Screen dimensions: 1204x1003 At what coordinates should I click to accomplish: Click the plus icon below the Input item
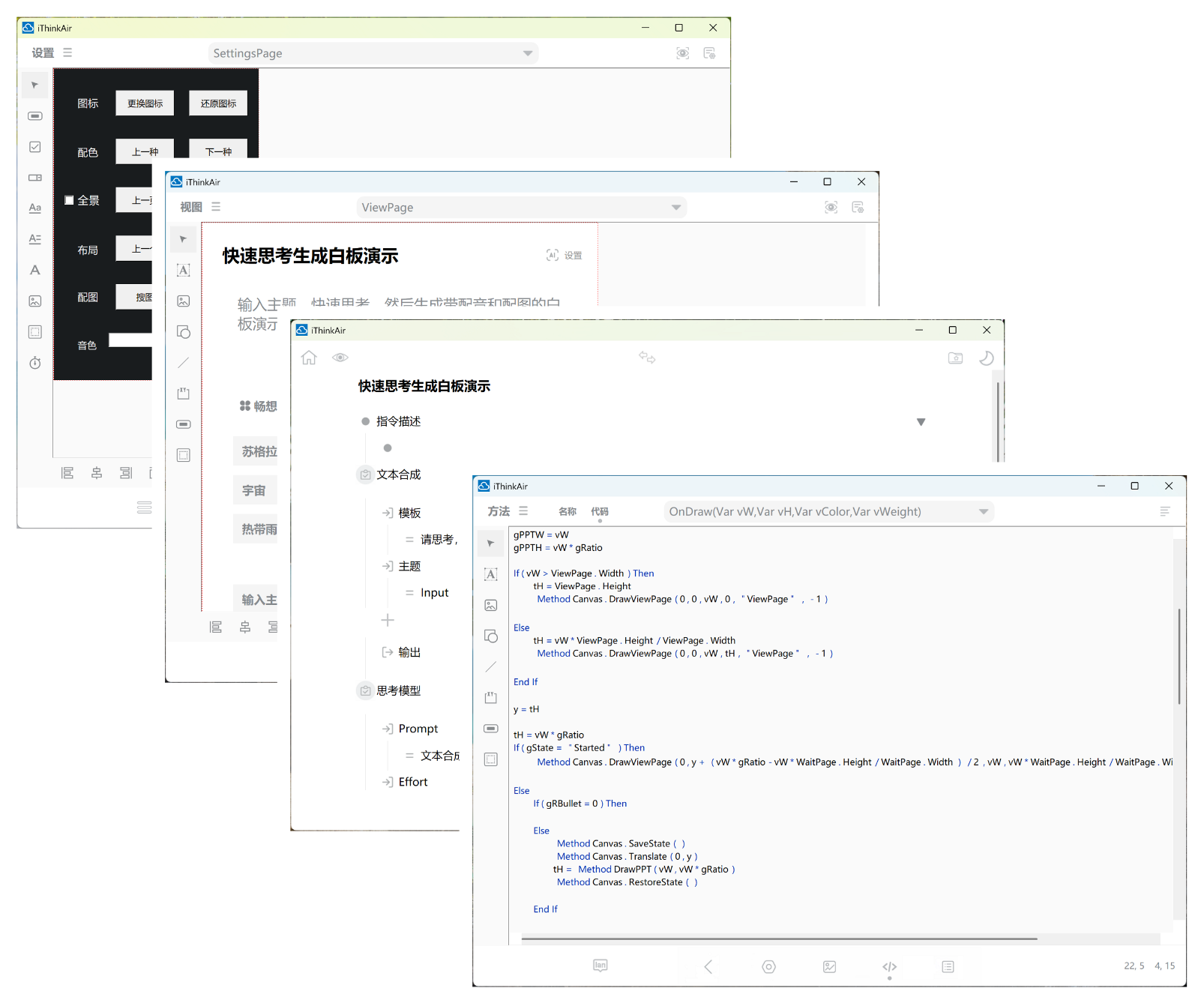pos(388,620)
